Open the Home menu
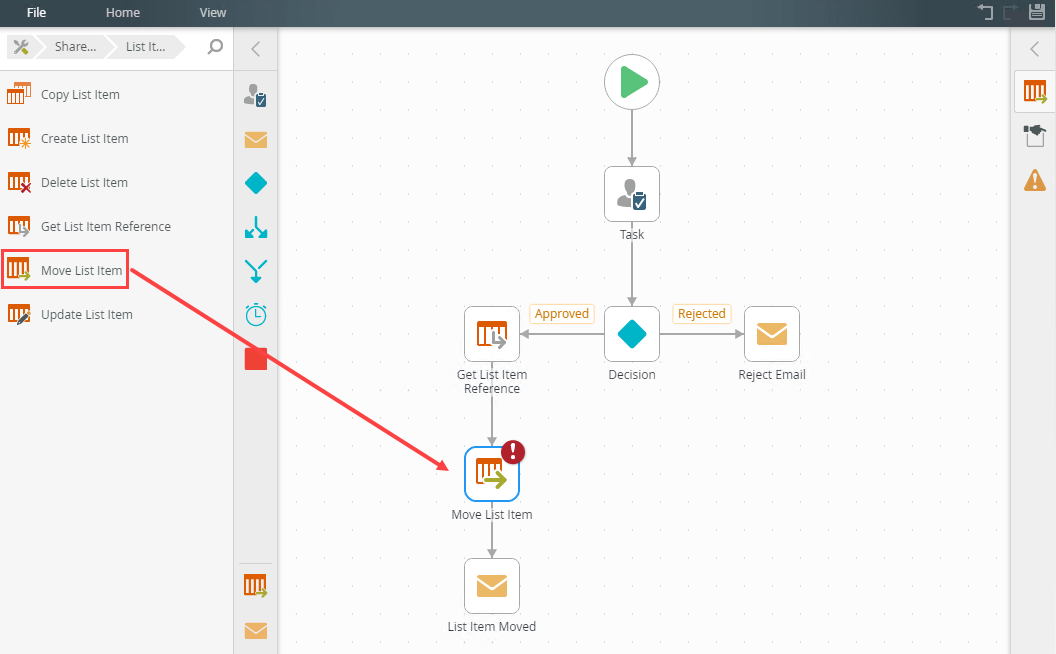The width and height of the screenshot is (1056, 654). click(123, 12)
